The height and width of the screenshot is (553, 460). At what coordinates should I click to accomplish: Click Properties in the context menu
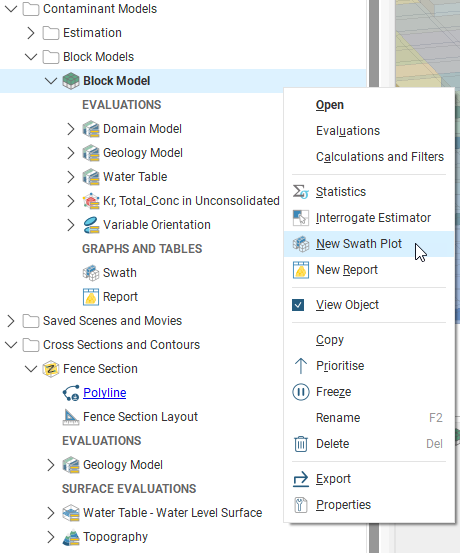click(x=343, y=505)
